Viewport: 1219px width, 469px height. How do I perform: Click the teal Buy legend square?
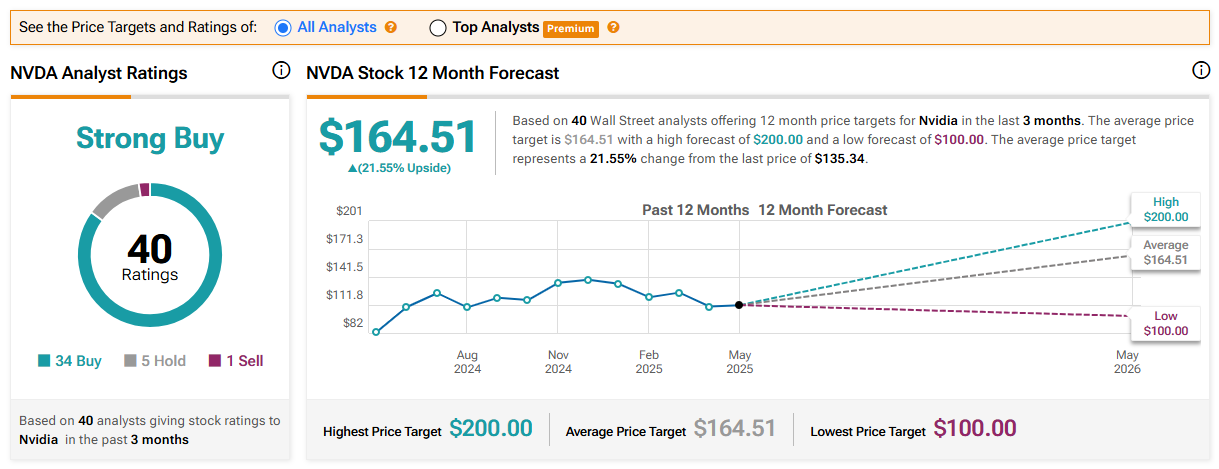[x=43, y=361]
